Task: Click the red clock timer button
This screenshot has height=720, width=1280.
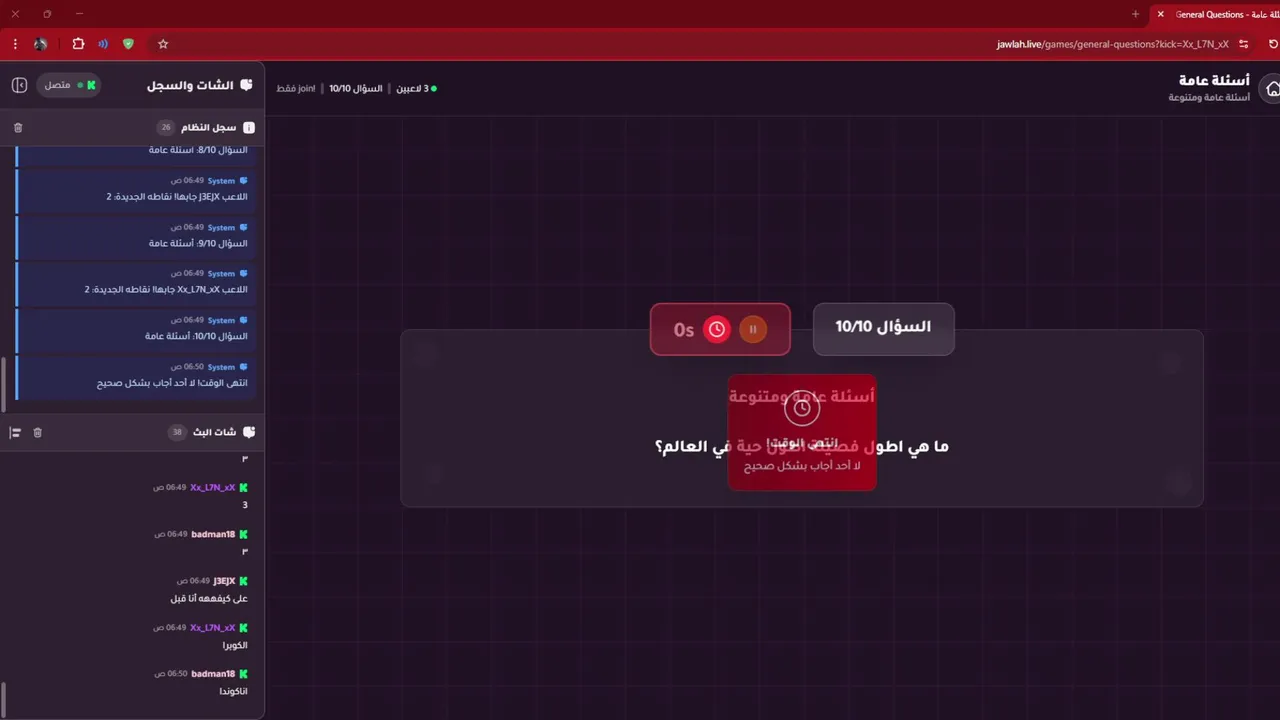Action: 717,329
